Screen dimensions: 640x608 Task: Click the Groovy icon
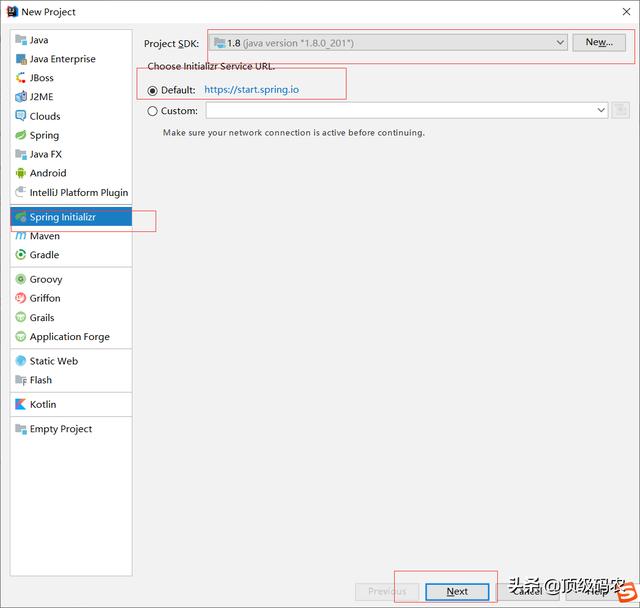pyautogui.click(x=21, y=279)
